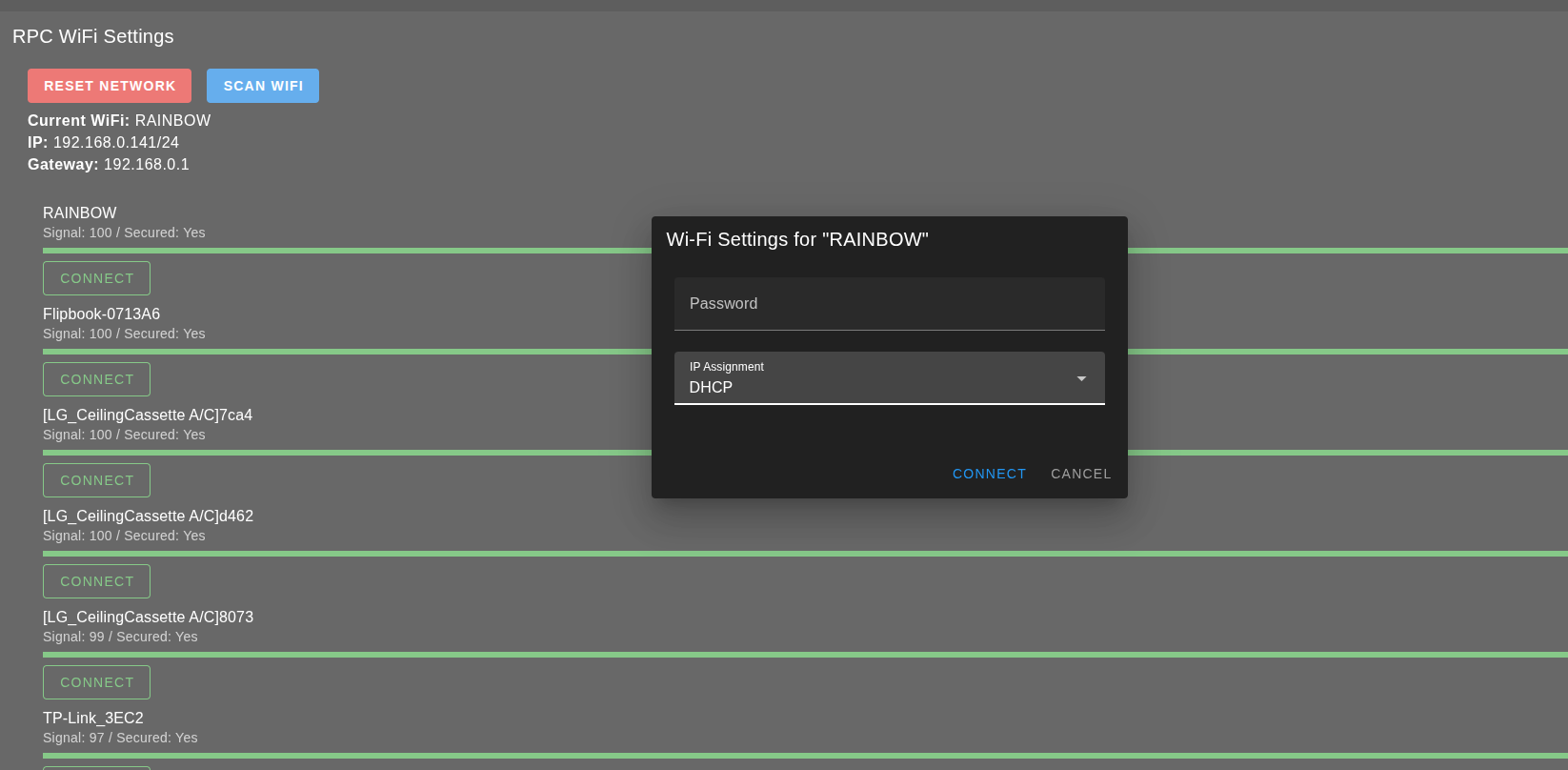Connect to [LG_CeilingCassette A/C]7ca4 network
Screen dimensions: 1568x770
96,480
